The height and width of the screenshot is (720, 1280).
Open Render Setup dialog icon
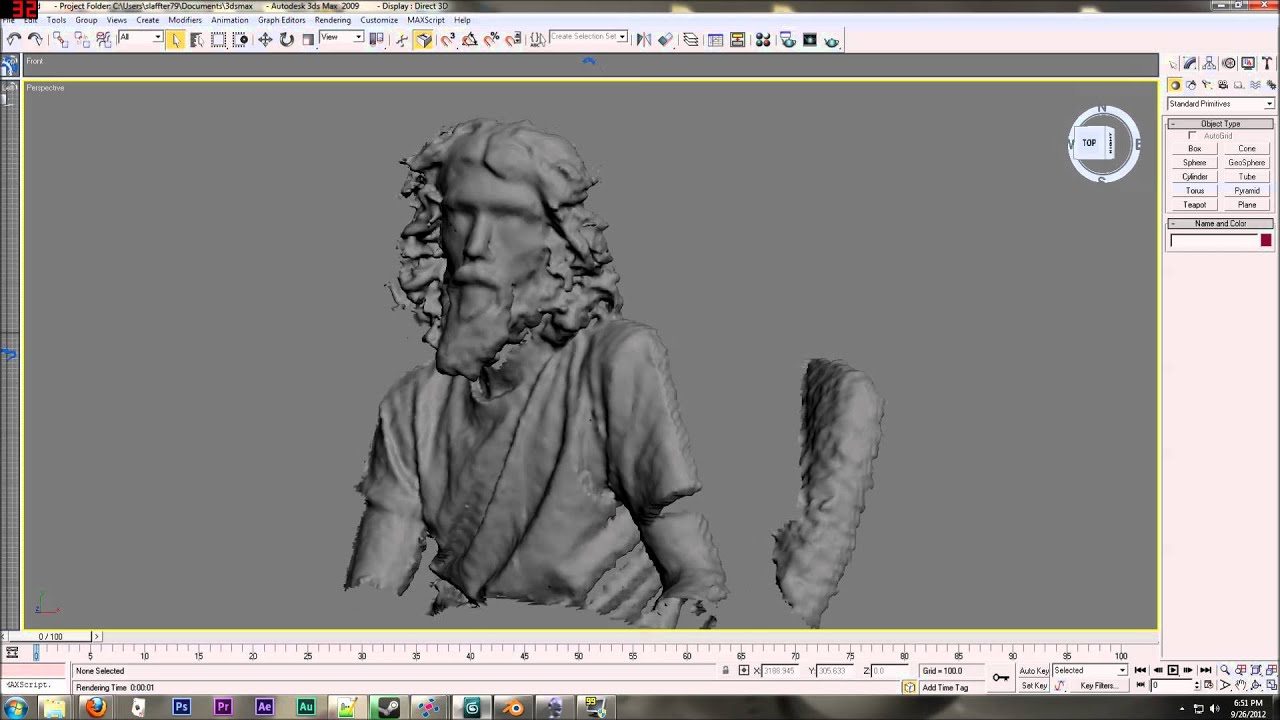787,40
